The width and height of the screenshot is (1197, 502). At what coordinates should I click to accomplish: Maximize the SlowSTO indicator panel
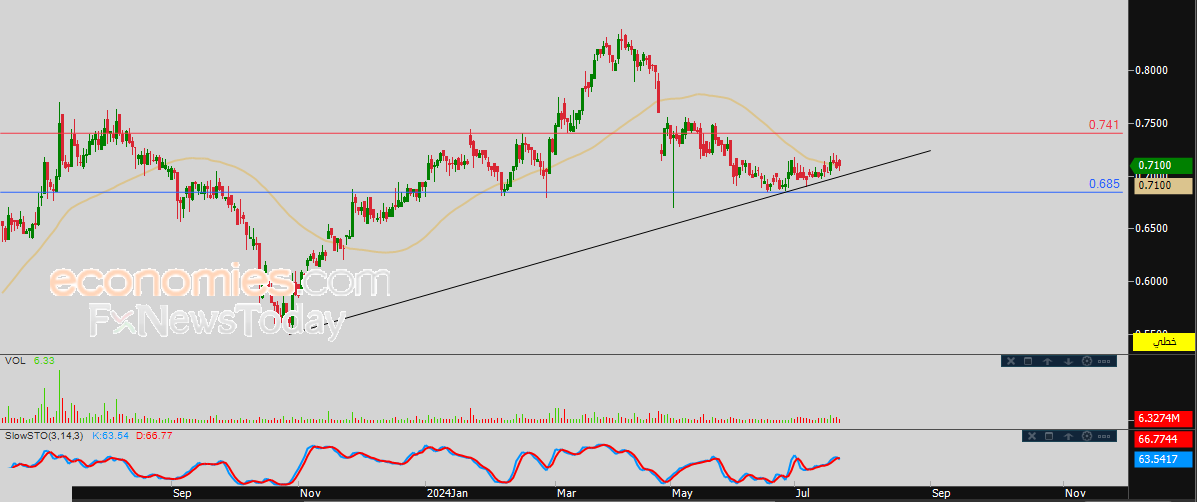1049,436
